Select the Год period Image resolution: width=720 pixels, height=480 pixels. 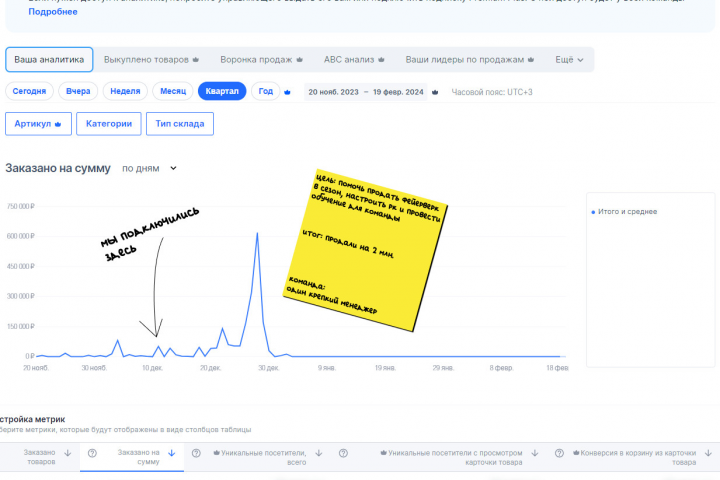(266, 91)
